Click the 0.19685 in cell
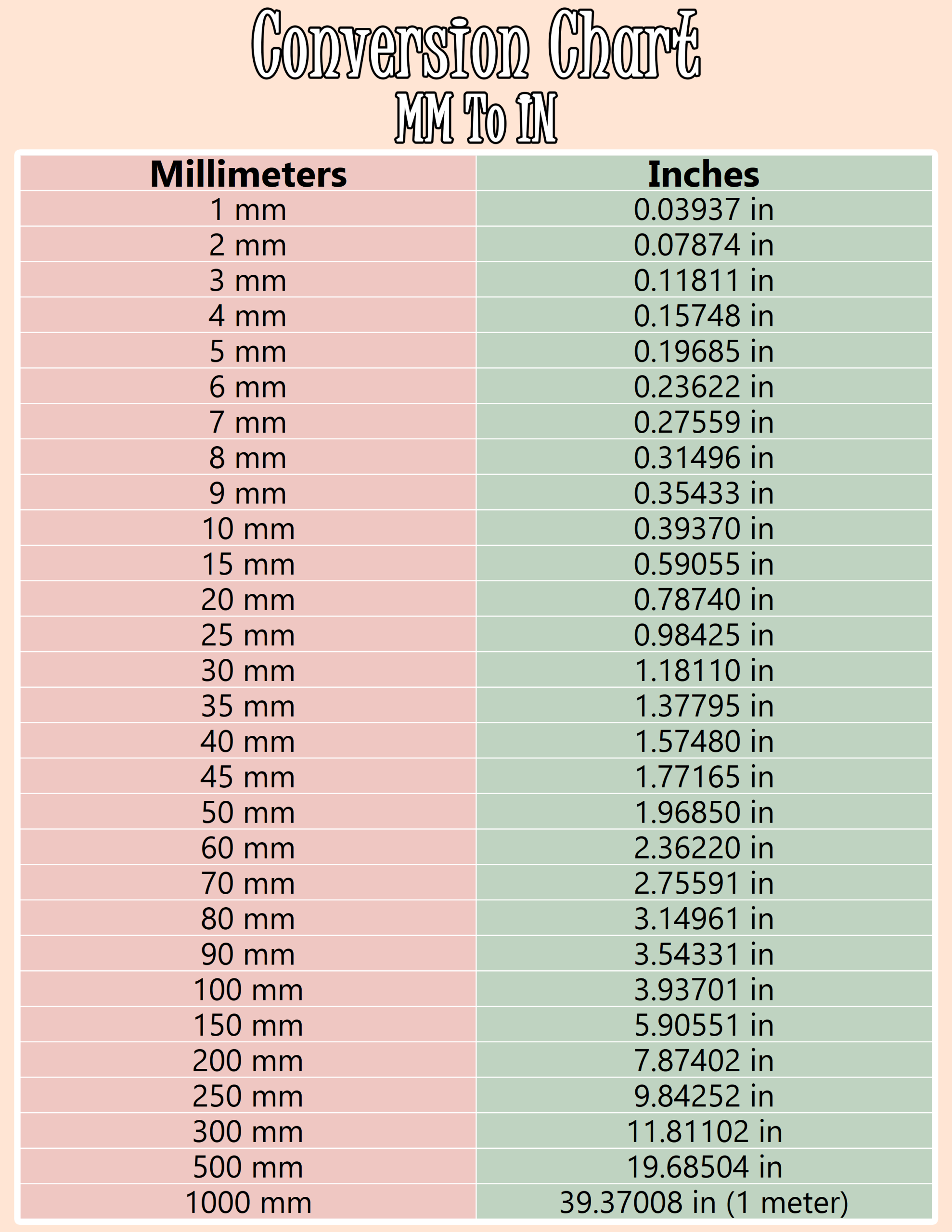 [x=703, y=351]
